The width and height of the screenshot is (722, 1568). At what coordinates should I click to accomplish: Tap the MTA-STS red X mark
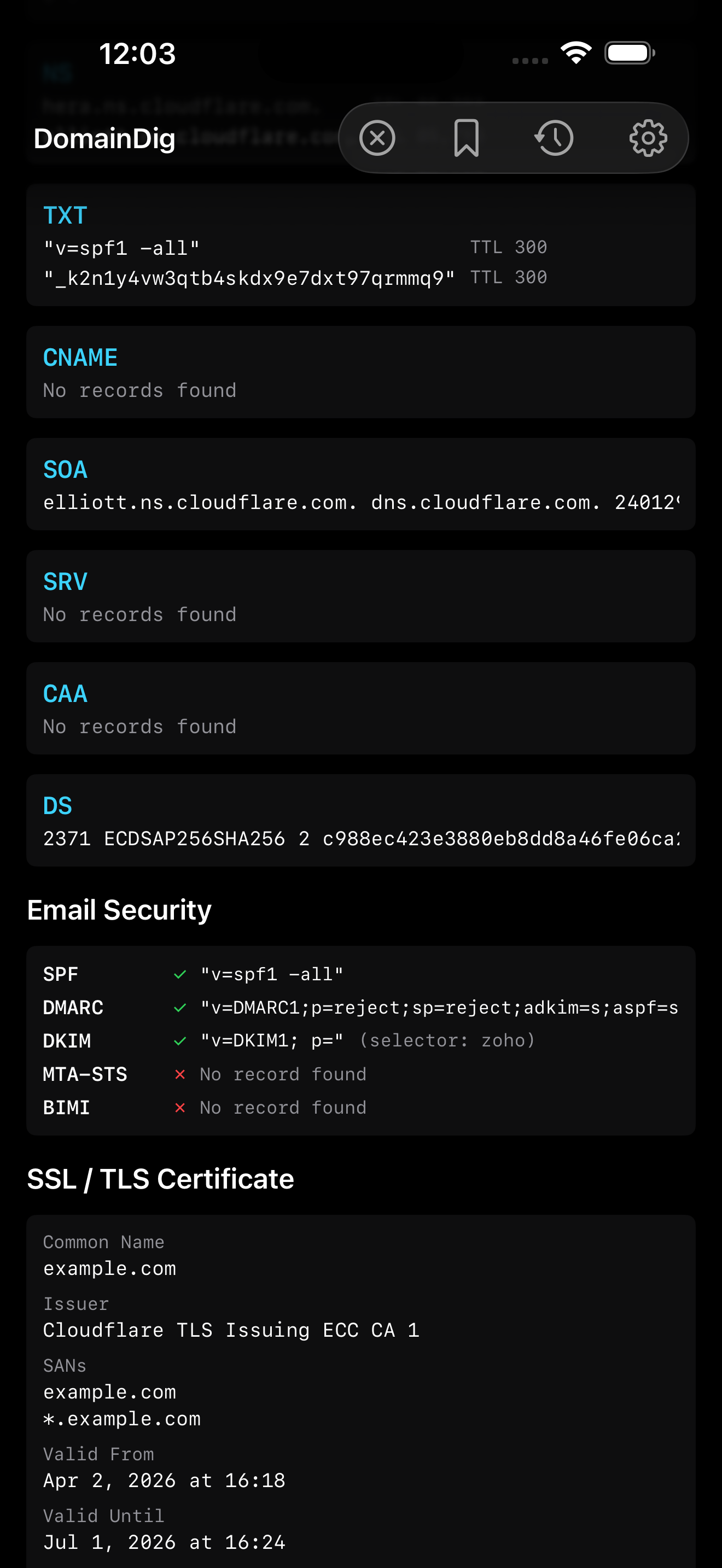coord(180,1074)
